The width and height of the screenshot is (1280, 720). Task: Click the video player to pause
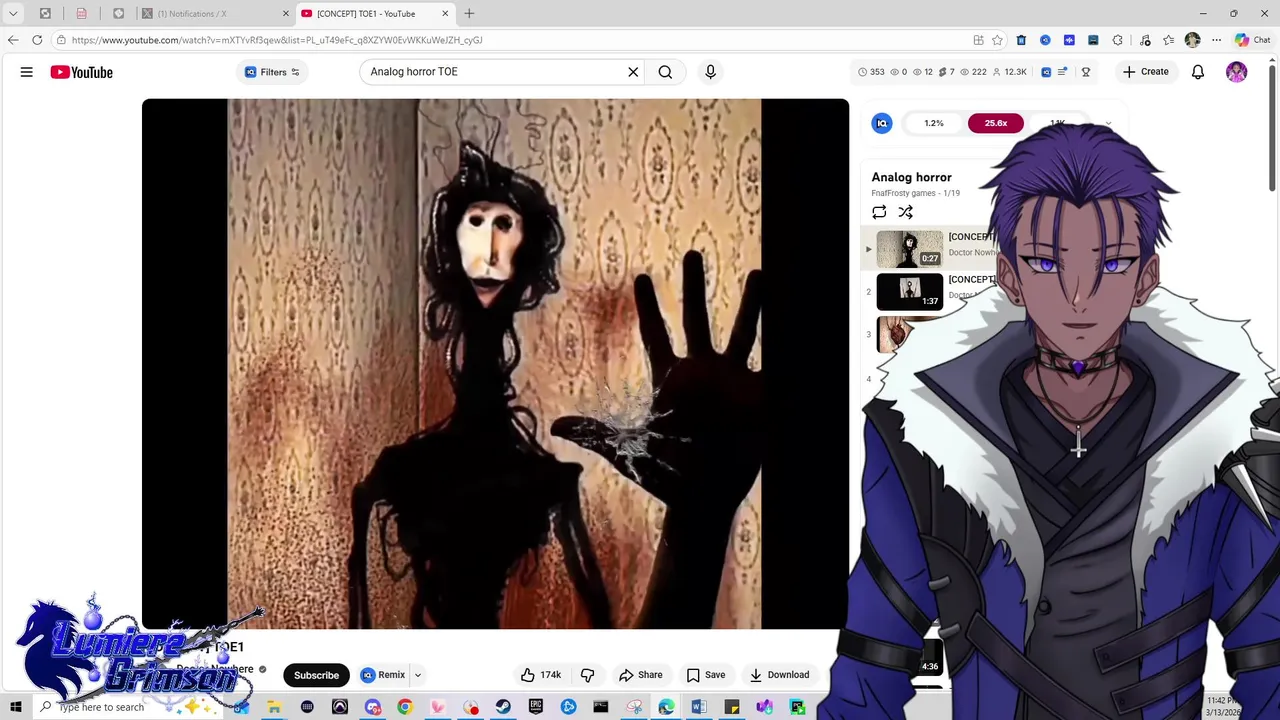point(495,364)
